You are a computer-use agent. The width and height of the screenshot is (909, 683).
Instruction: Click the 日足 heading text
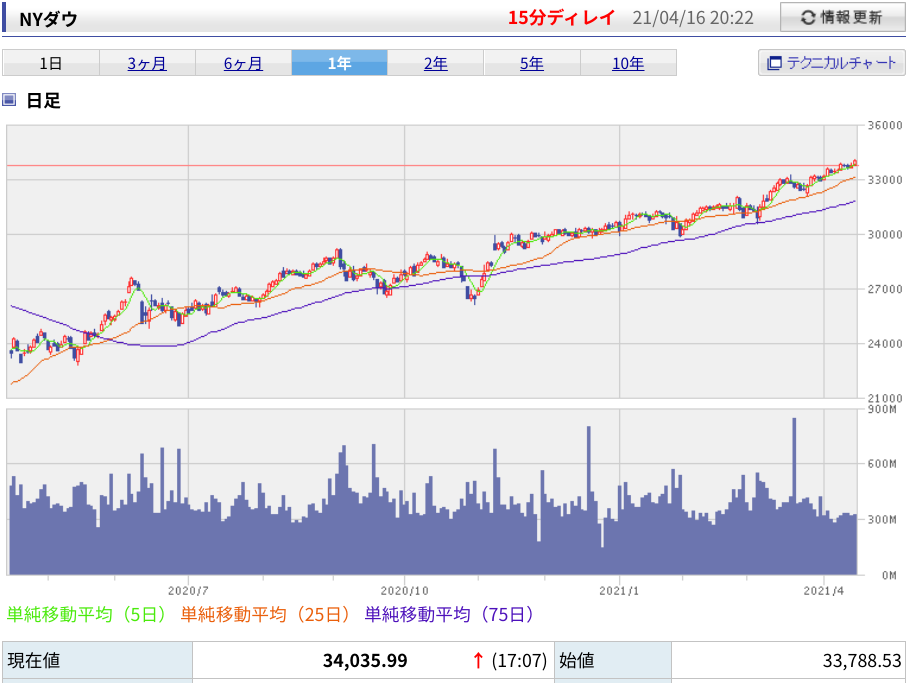tap(43, 100)
